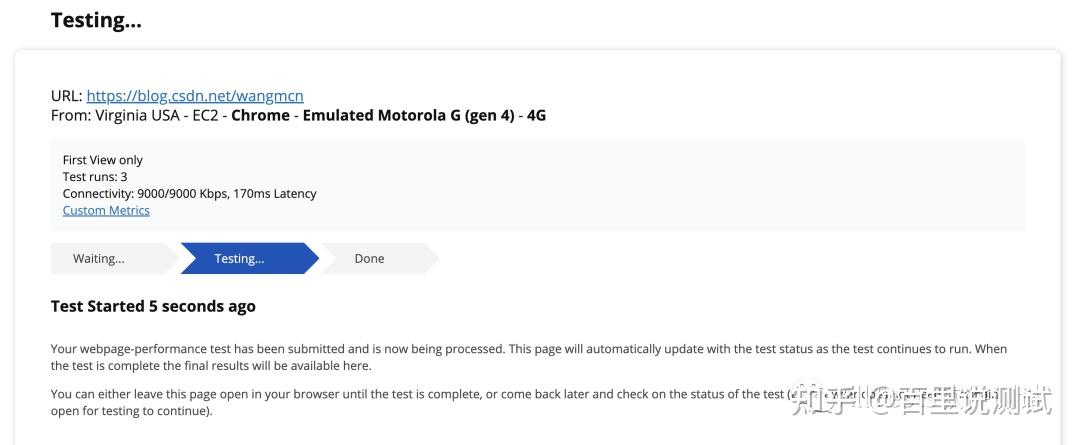Screen dimensions: 1080x445
Task: Click the From: label text
Action: click(x=70, y=115)
